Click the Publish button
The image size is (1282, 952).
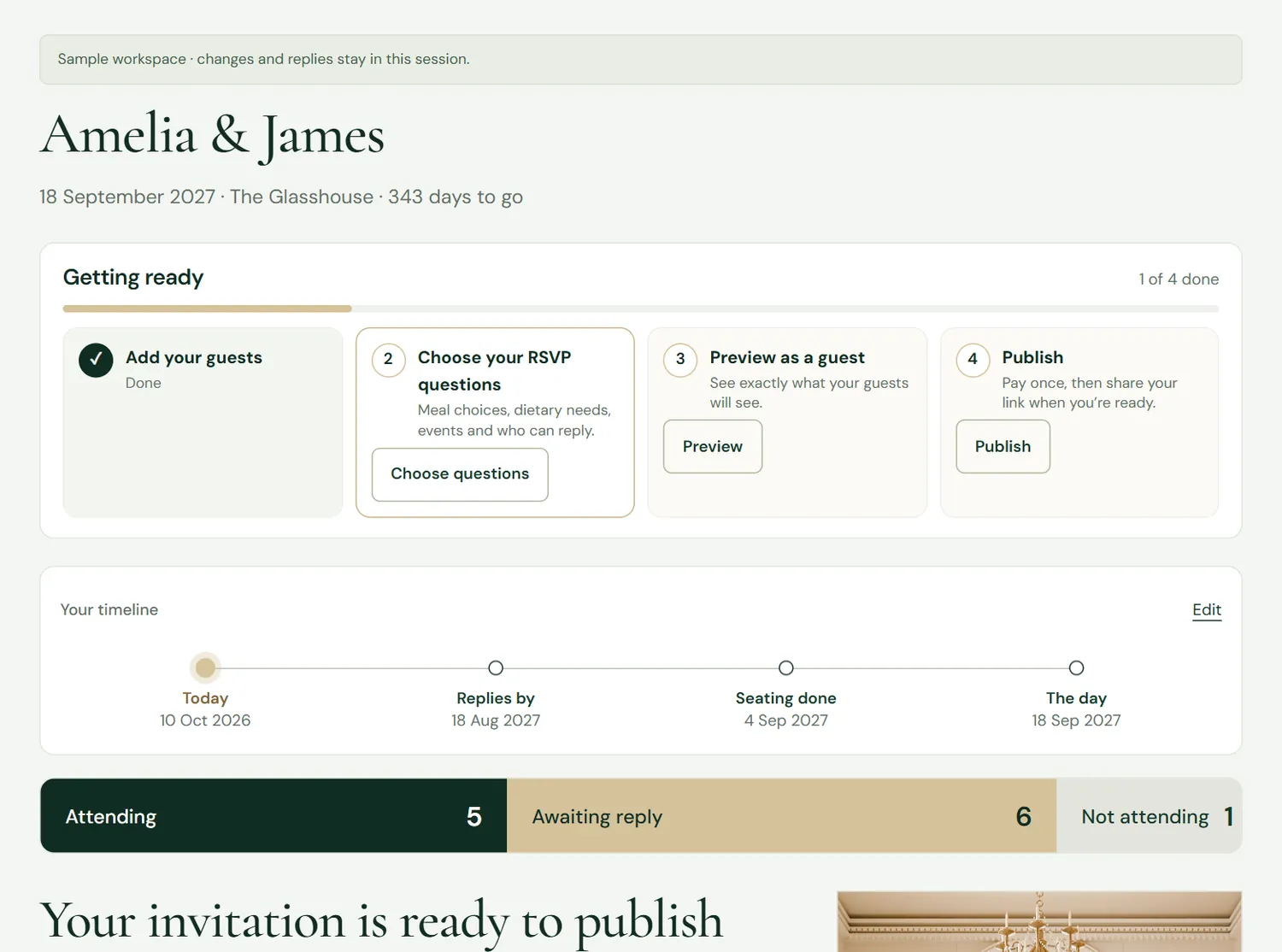point(1003,446)
